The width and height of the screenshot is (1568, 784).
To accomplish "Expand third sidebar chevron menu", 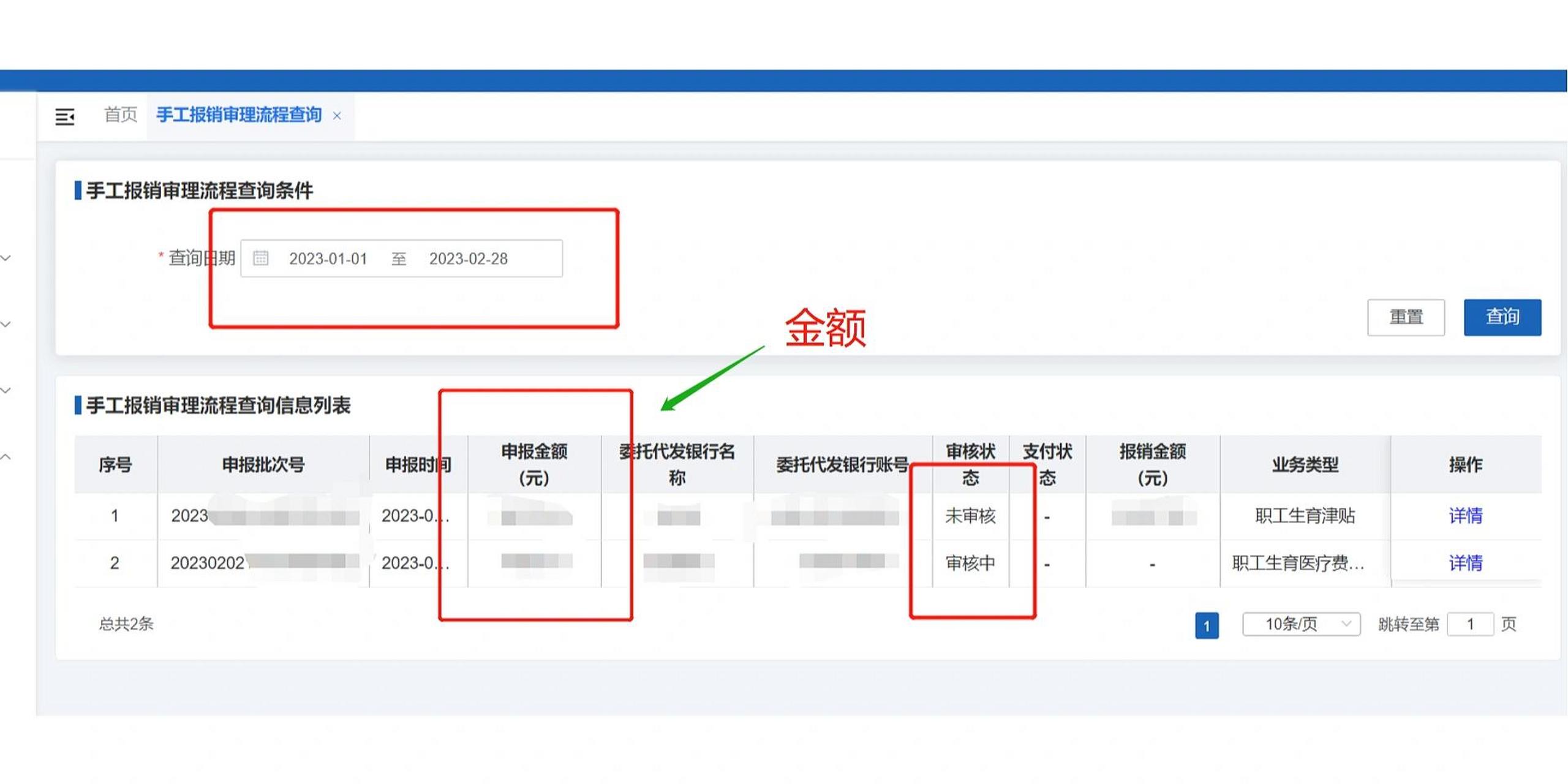I will 6,390.
